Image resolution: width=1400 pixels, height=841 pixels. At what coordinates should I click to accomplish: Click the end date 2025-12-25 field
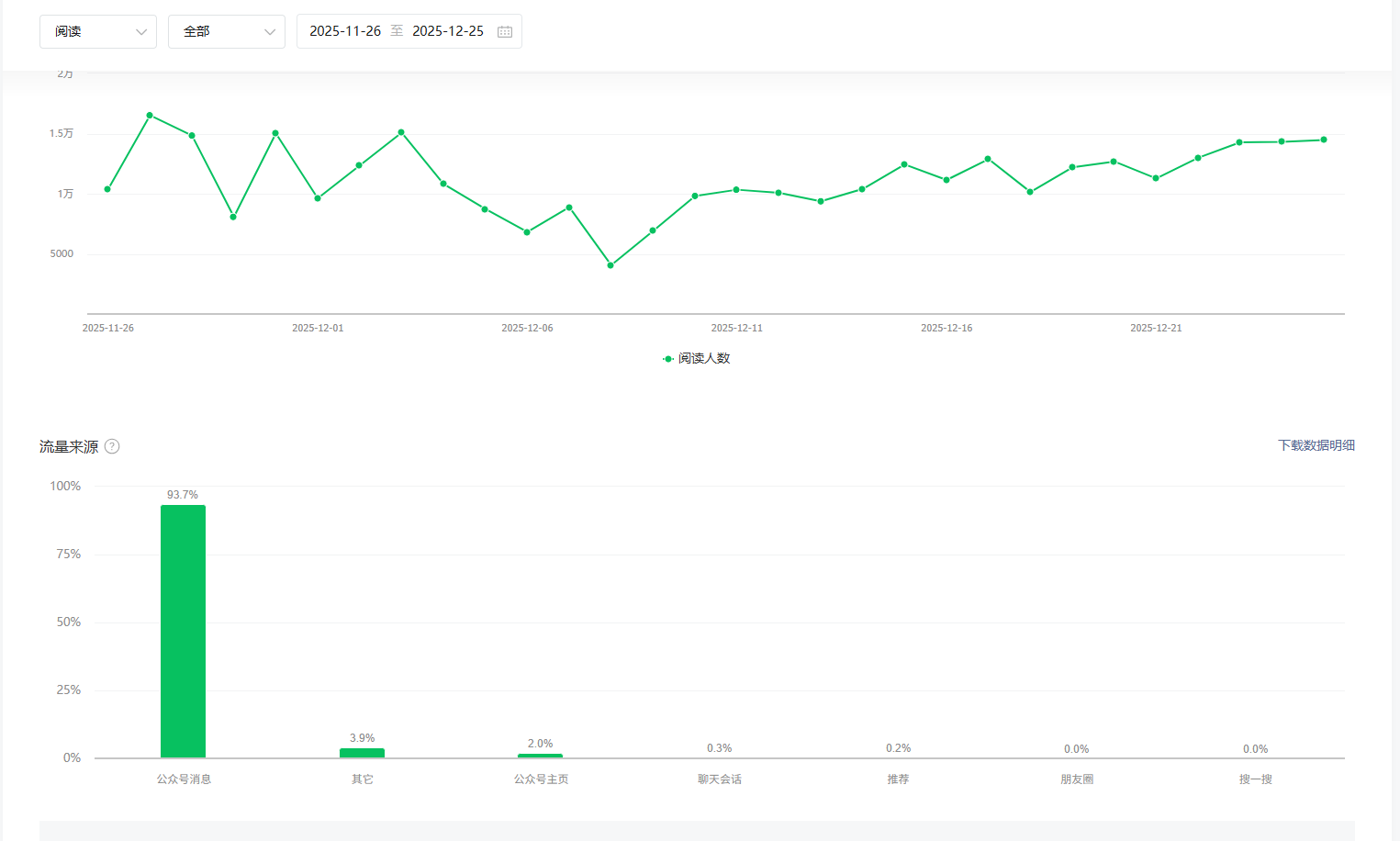[x=448, y=31]
